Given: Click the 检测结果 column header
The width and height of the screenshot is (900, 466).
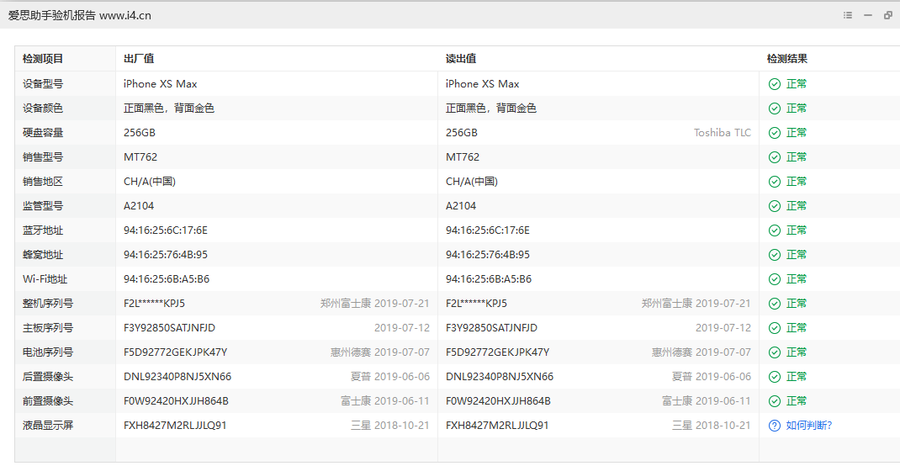Looking at the screenshot, I should (787, 59).
